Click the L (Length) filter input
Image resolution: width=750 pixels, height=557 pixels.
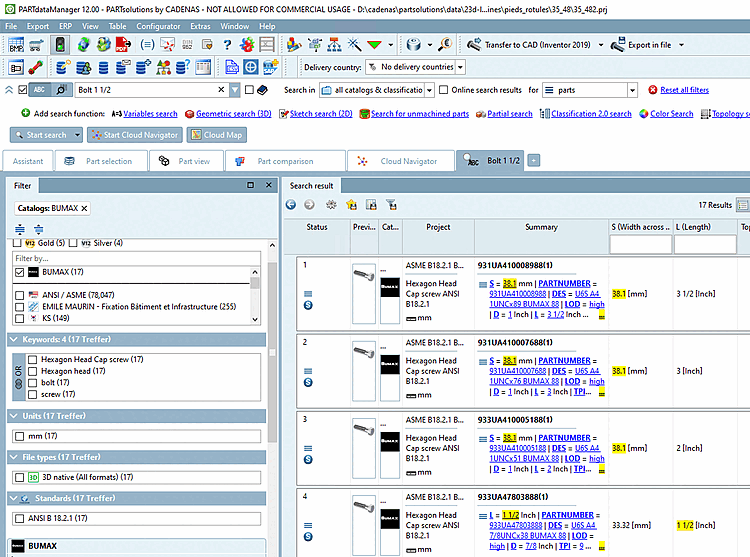(705, 244)
